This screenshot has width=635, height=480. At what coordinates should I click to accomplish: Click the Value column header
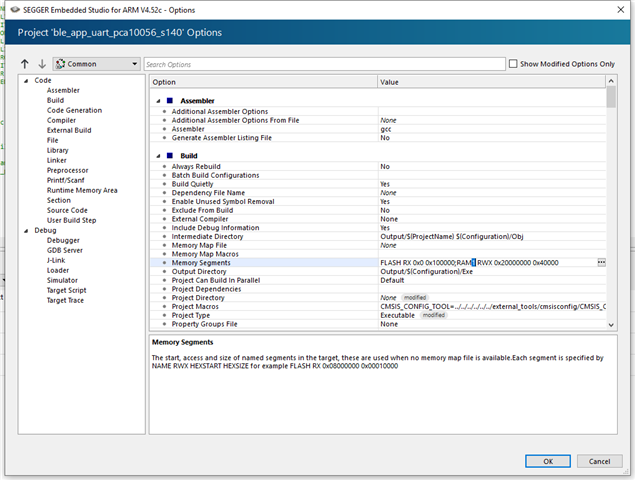coord(492,82)
